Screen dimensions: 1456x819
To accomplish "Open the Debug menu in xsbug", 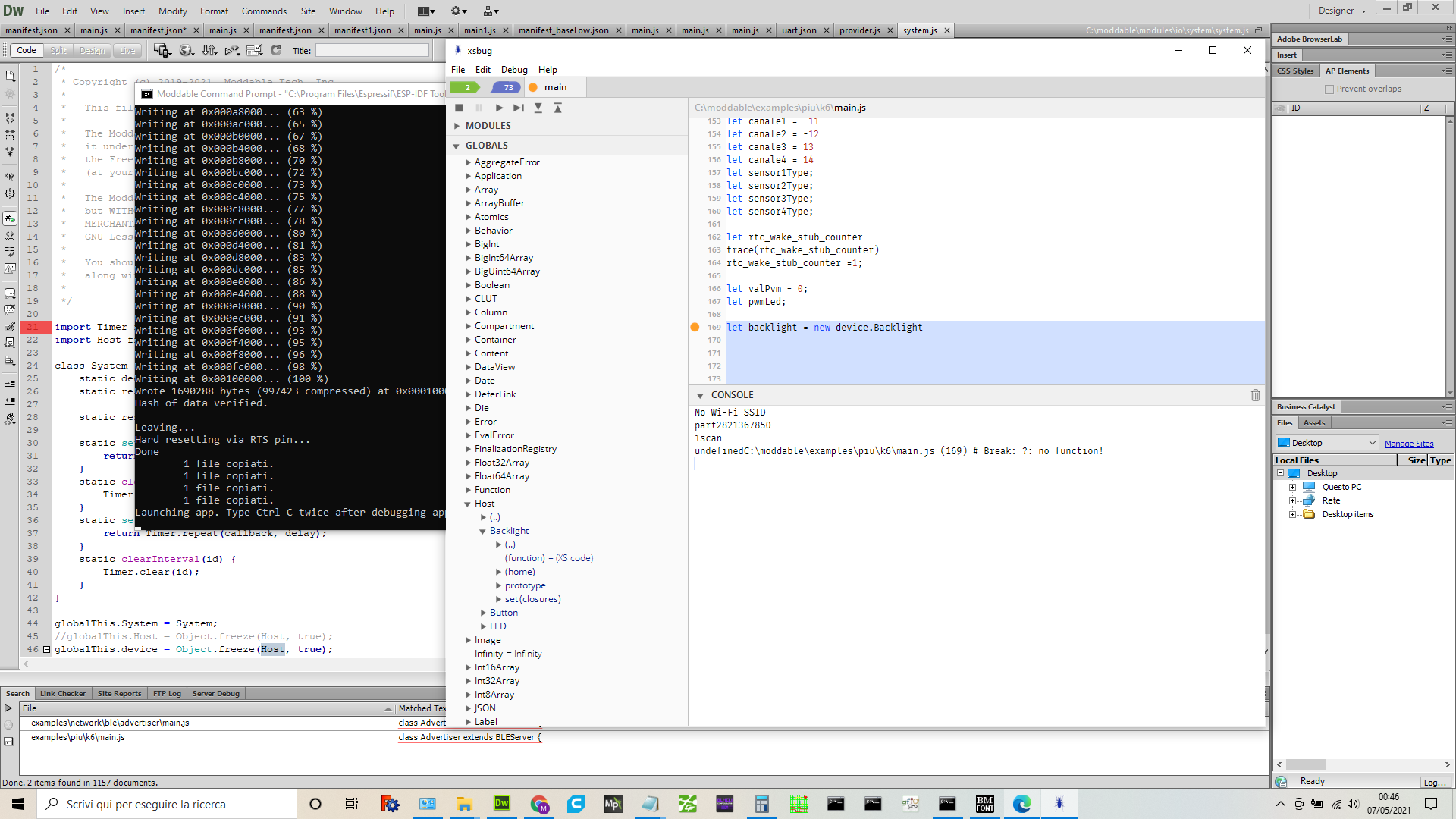I will point(513,69).
